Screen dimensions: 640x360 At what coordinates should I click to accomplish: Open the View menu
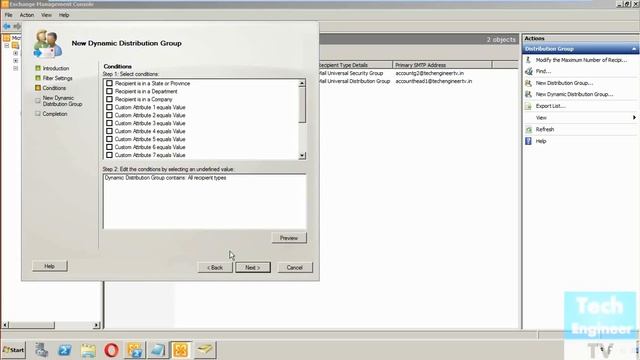46,15
